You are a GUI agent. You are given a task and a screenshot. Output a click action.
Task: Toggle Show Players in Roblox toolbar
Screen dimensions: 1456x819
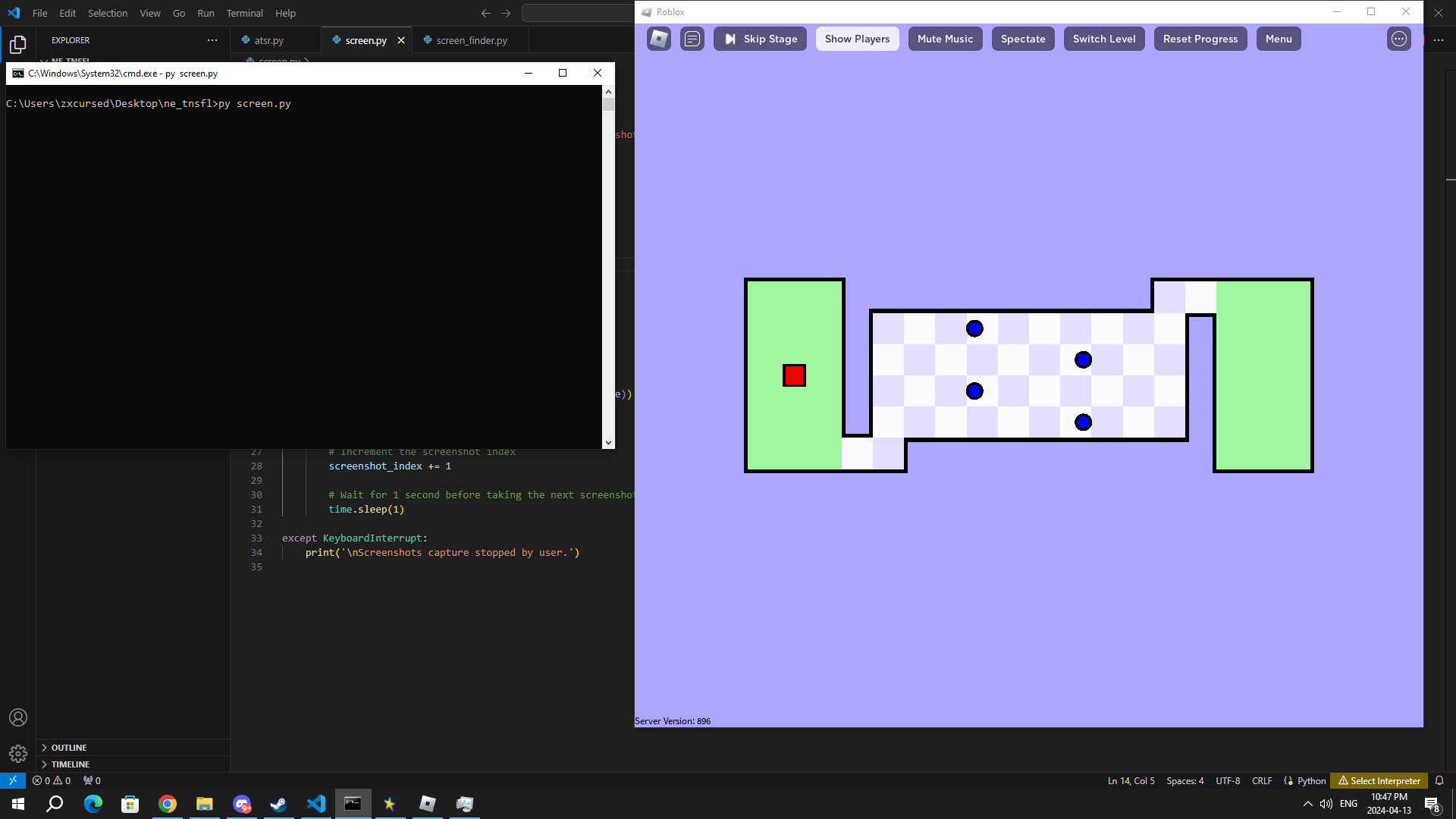pos(857,39)
